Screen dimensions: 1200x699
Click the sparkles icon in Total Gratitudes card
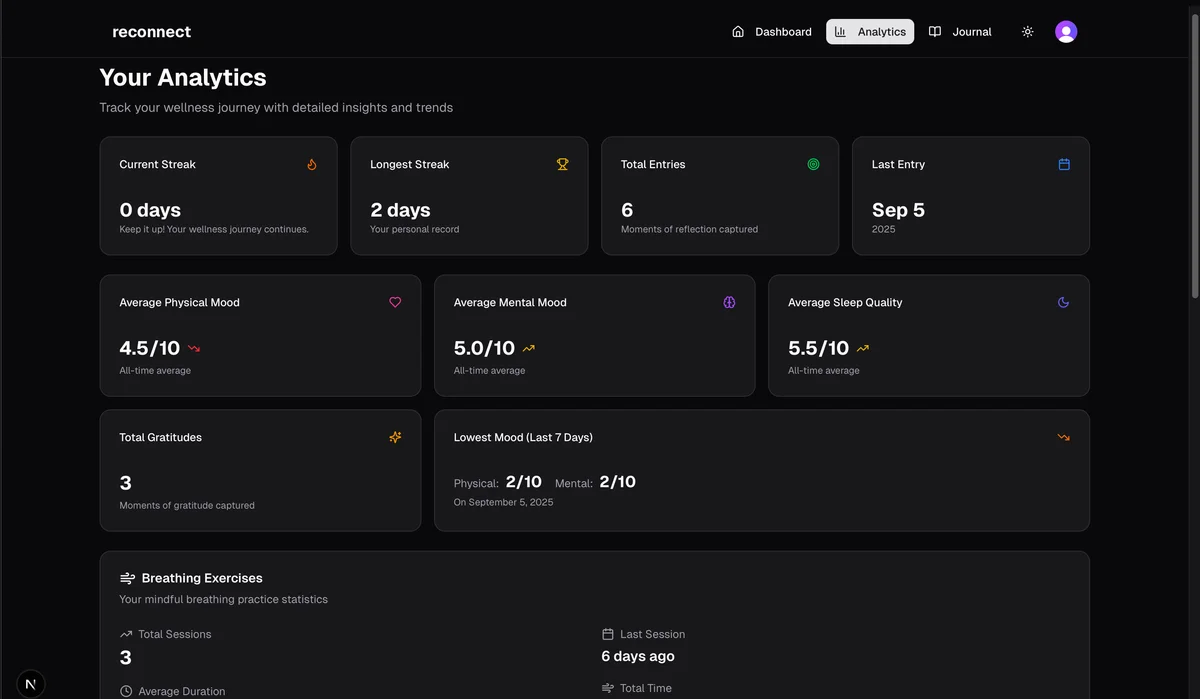pos(395,438)
